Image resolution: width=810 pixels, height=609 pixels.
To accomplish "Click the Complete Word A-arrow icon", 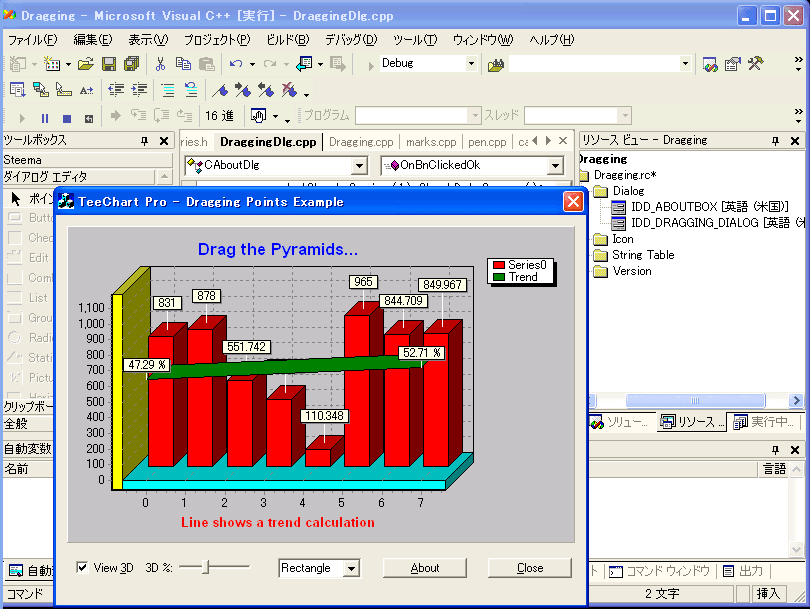I will tap(86, 90).
